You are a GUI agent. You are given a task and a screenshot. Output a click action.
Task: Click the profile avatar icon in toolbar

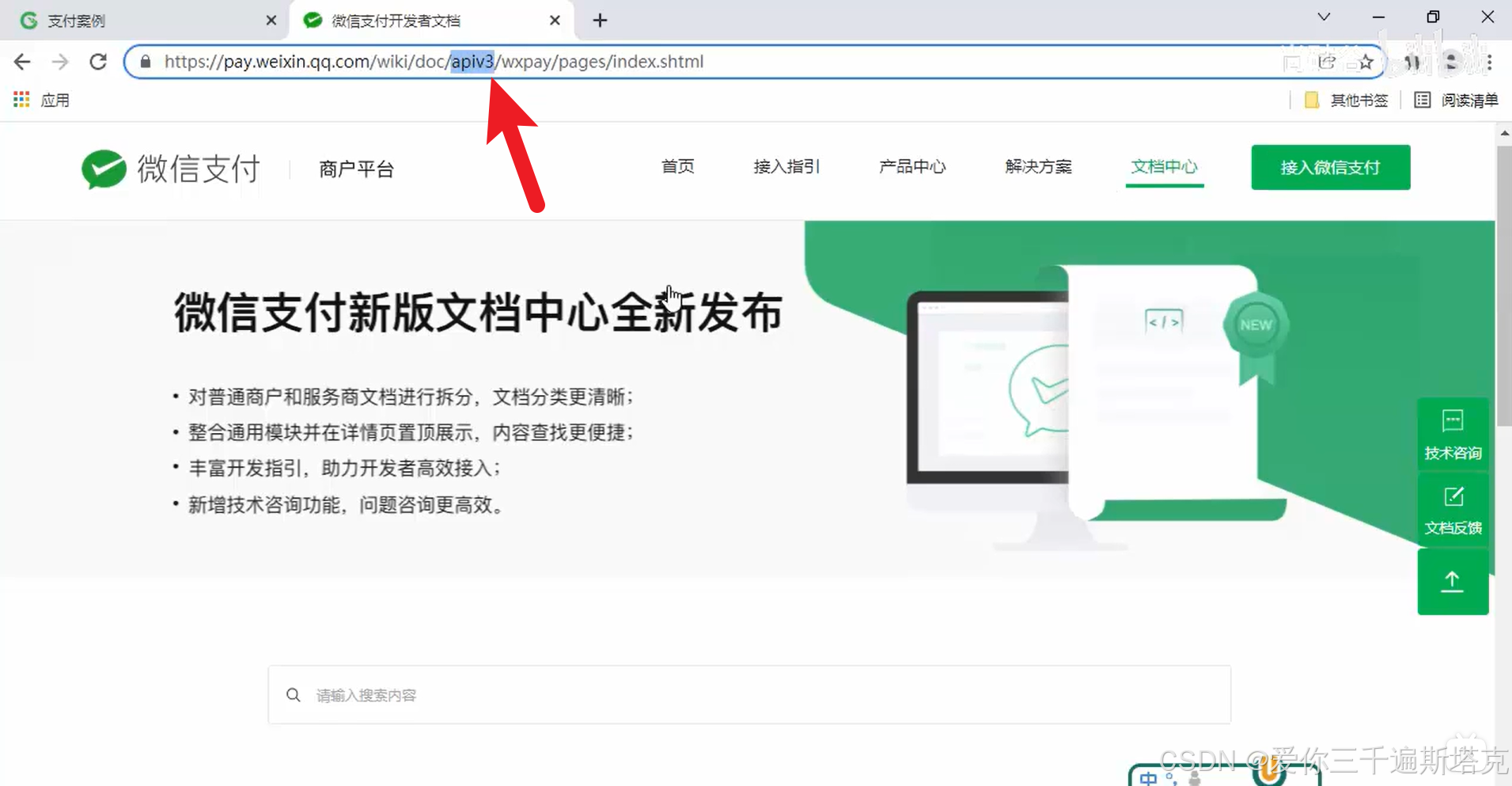click(1451, 62)
